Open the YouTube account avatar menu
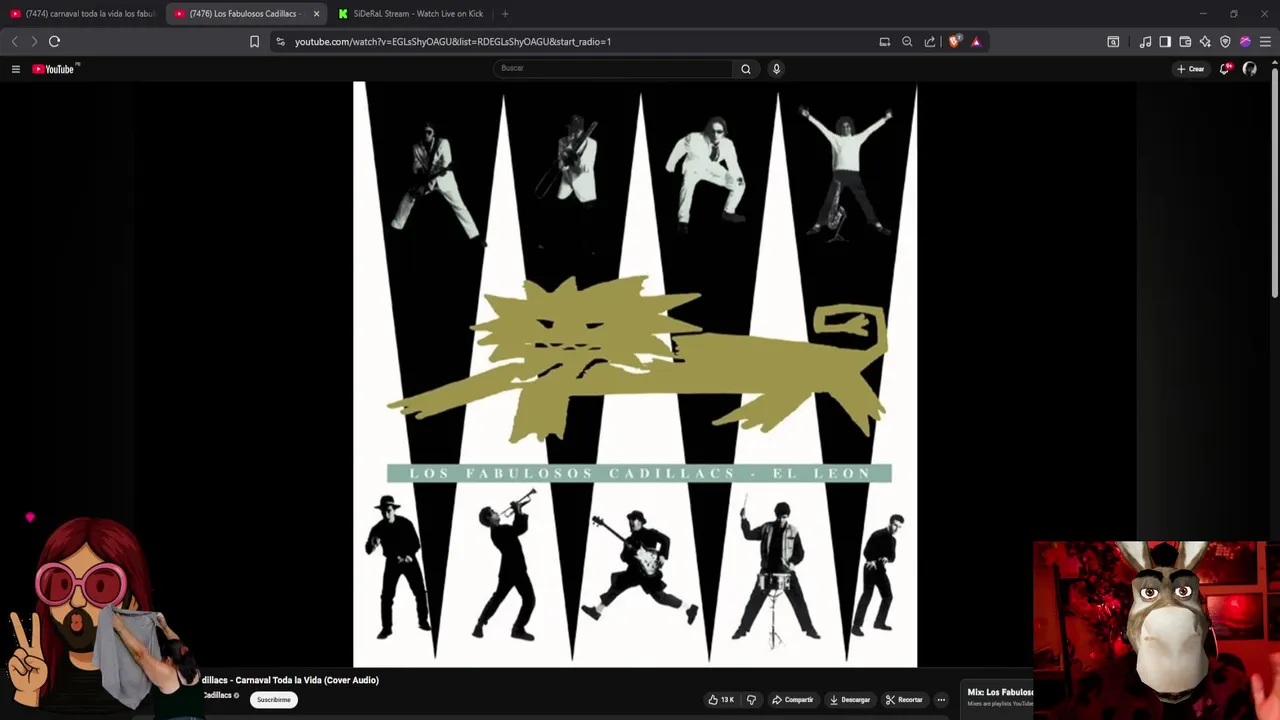 pos(1250,69)
